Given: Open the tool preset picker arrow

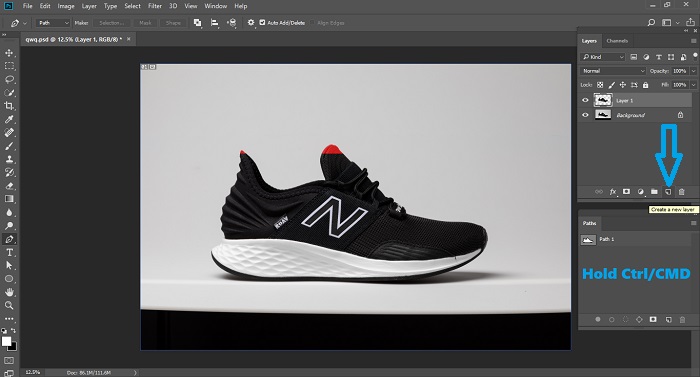Looking at the screenshot, I should [25, 23].
